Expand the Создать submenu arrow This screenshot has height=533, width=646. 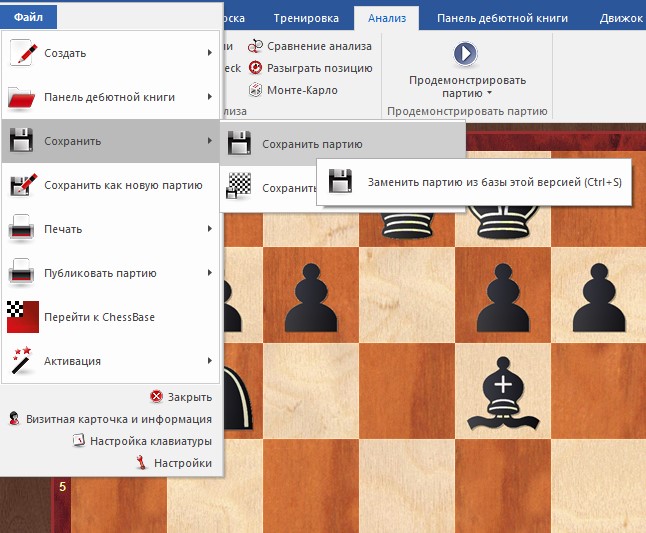(x=209, y=53)
